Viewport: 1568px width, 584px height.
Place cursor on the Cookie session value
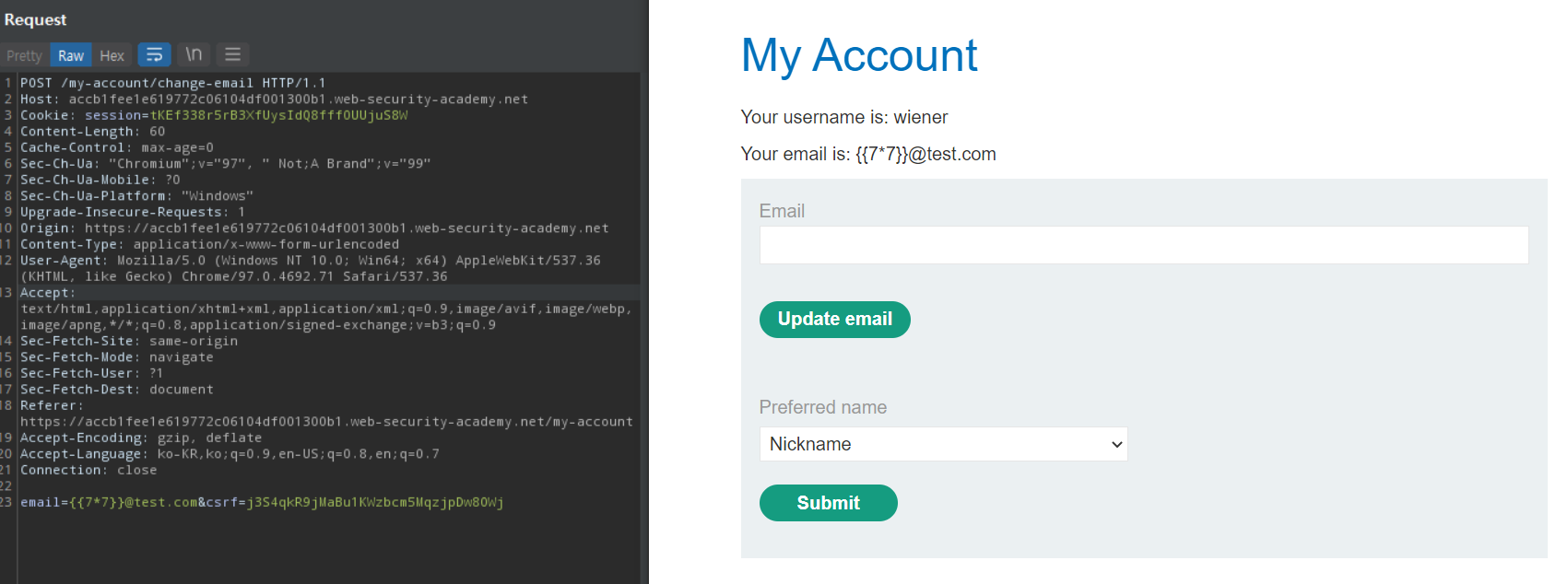(278, 115)
